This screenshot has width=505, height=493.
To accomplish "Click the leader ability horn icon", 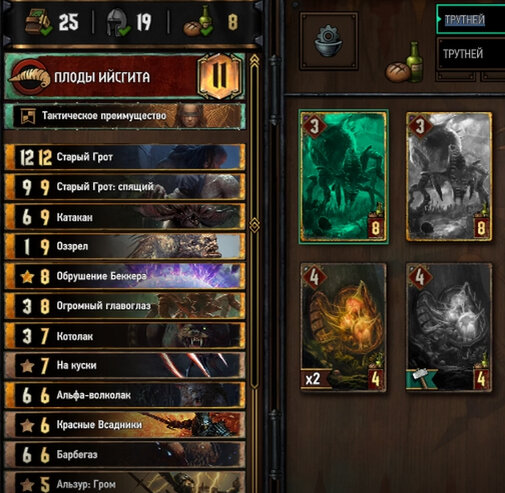I will click(x=29, y=77).
